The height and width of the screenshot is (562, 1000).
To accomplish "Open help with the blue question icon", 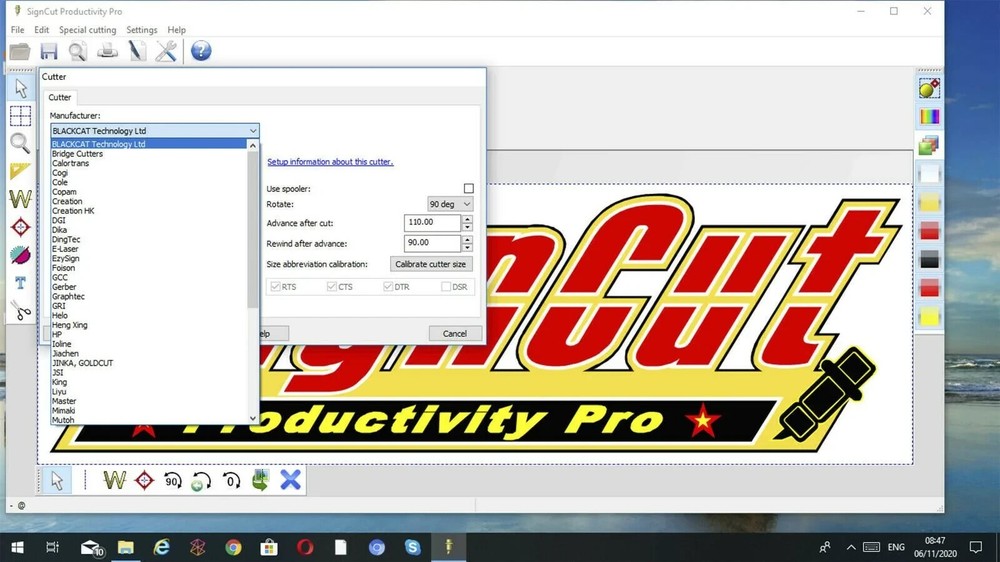I will [x=201, y=51].
